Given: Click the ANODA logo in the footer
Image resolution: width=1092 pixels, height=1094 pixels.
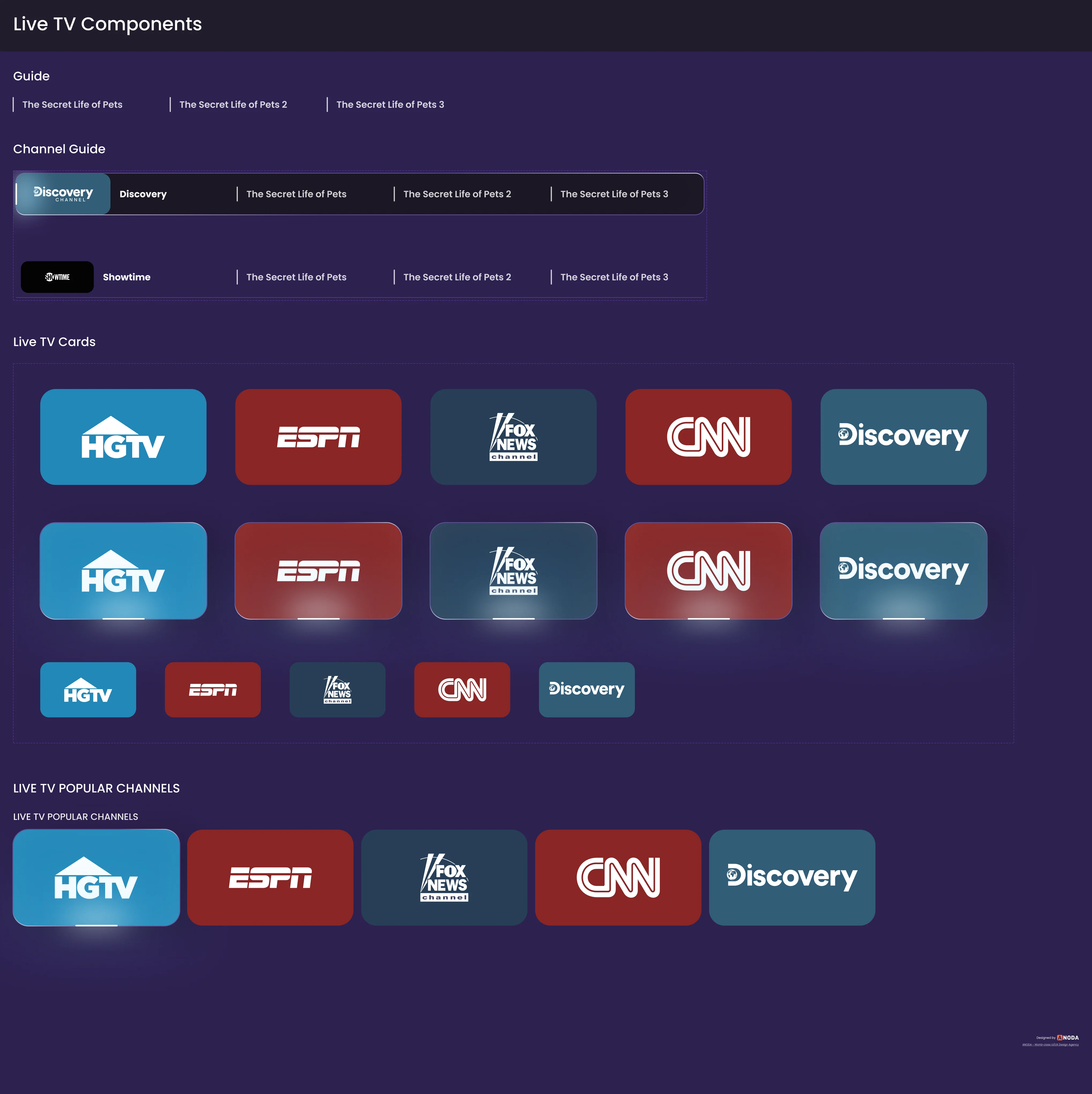Looking at the screenshot, I should (1068, 1038).
